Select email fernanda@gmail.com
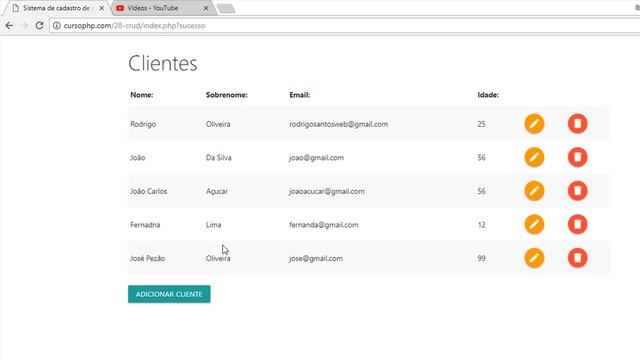Screen dimensions: 640x360 tap(324, 224)
